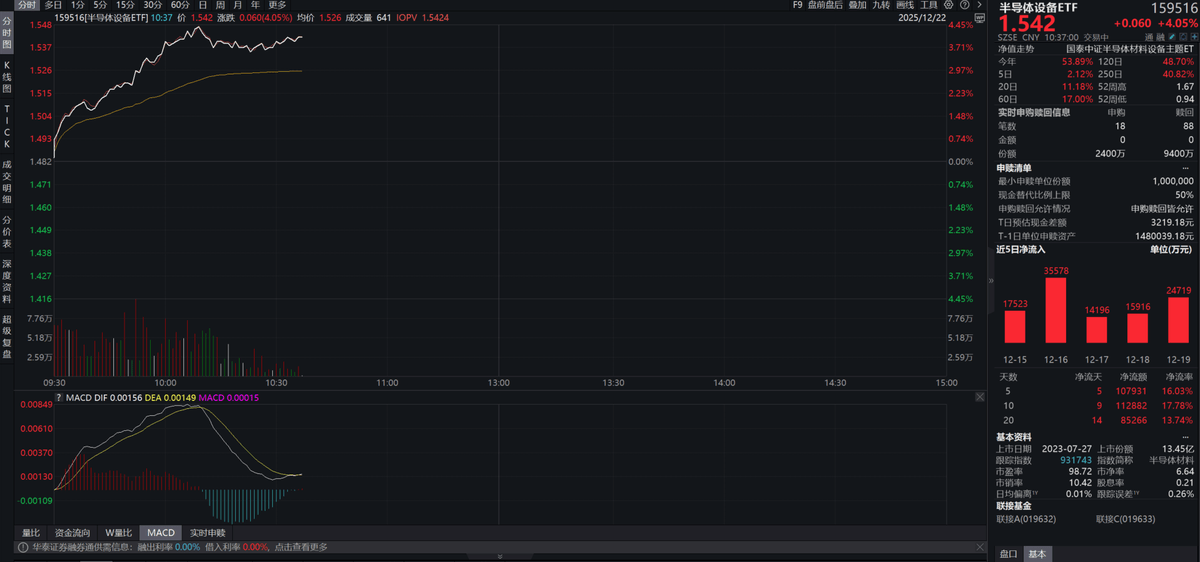Open K线图 from left sidebar

coord(7,75)
